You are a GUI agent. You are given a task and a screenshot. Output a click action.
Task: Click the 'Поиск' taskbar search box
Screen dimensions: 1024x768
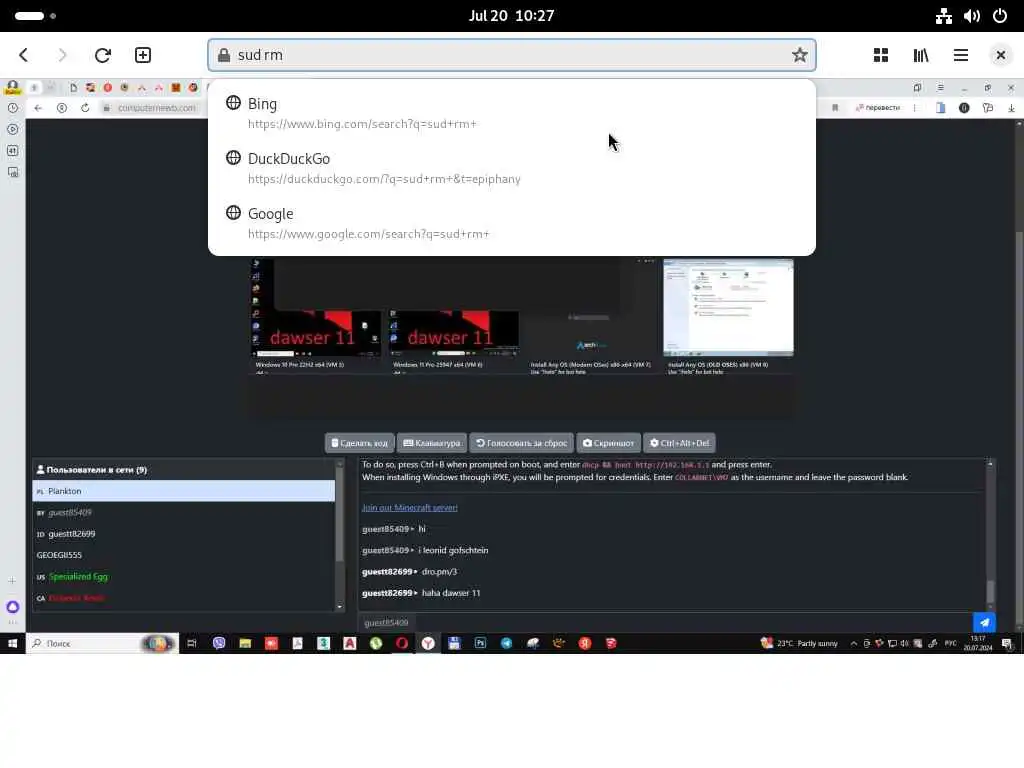(103, 643)
